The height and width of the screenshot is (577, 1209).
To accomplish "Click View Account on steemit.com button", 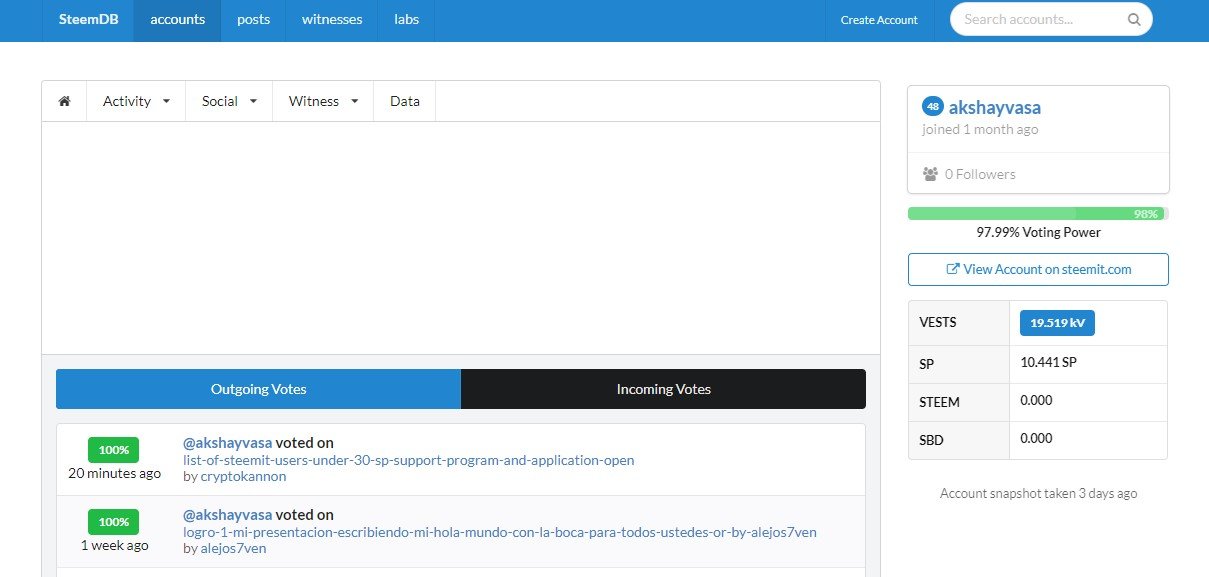I will [1038, 269].
